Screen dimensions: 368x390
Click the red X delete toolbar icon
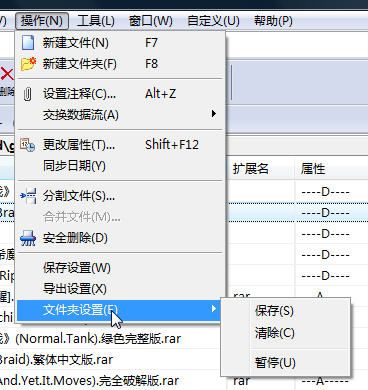[x=7, y=74]
